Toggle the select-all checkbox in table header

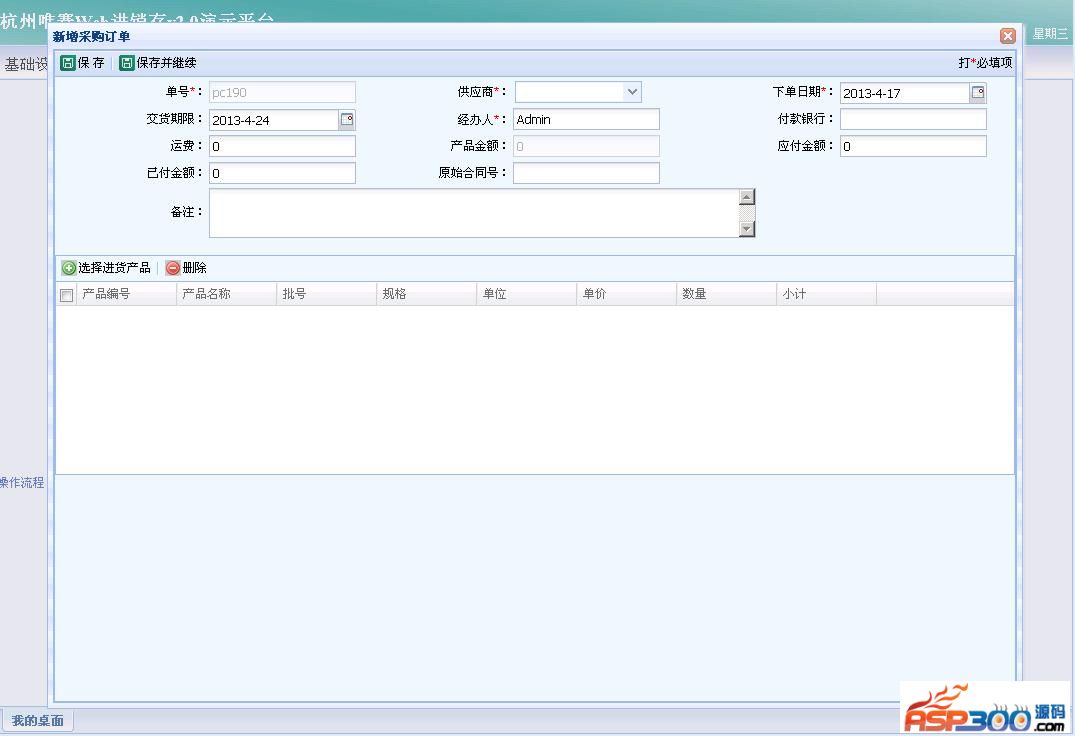point(67,295)
